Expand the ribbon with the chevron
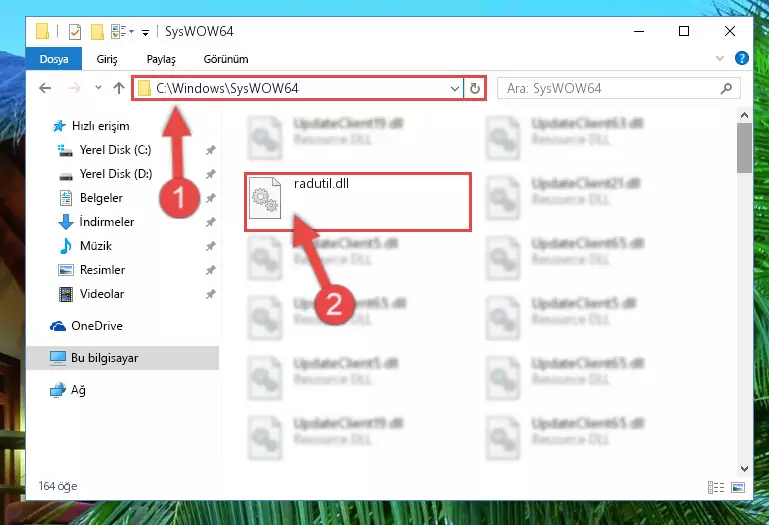Viewport: 769px width, 525px height. tap(719, 58)
